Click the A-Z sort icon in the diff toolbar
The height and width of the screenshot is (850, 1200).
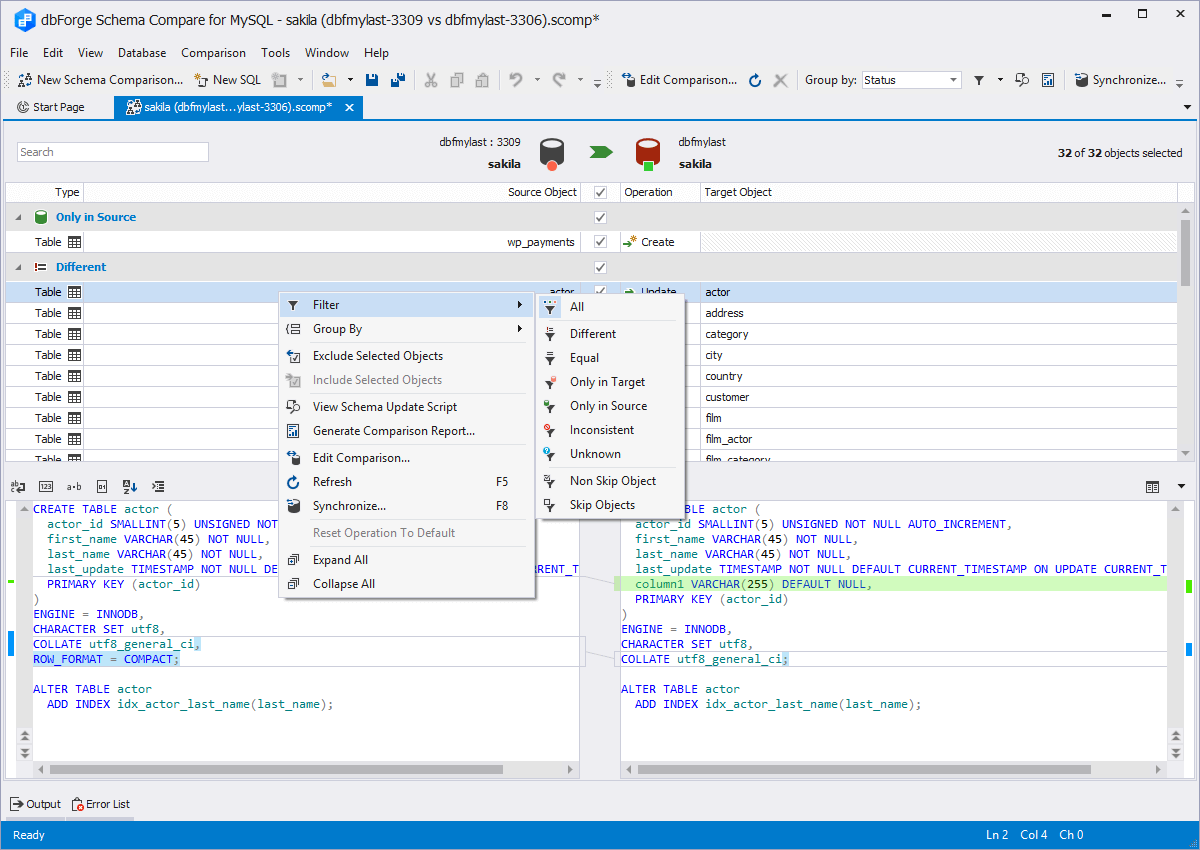(129, 486)
